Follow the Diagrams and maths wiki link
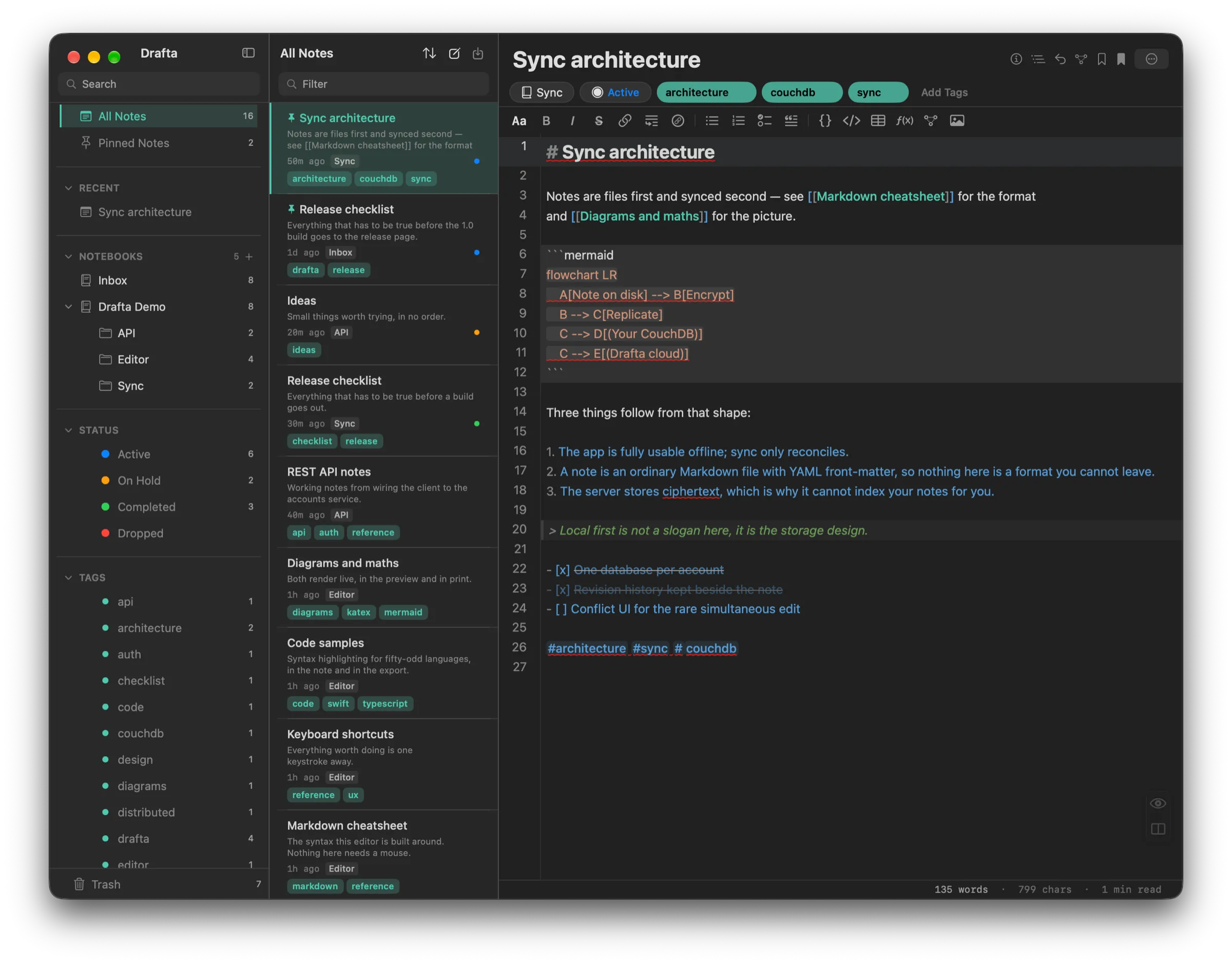The width and height of the screenshot is (1232, 964). click(639, 216)
